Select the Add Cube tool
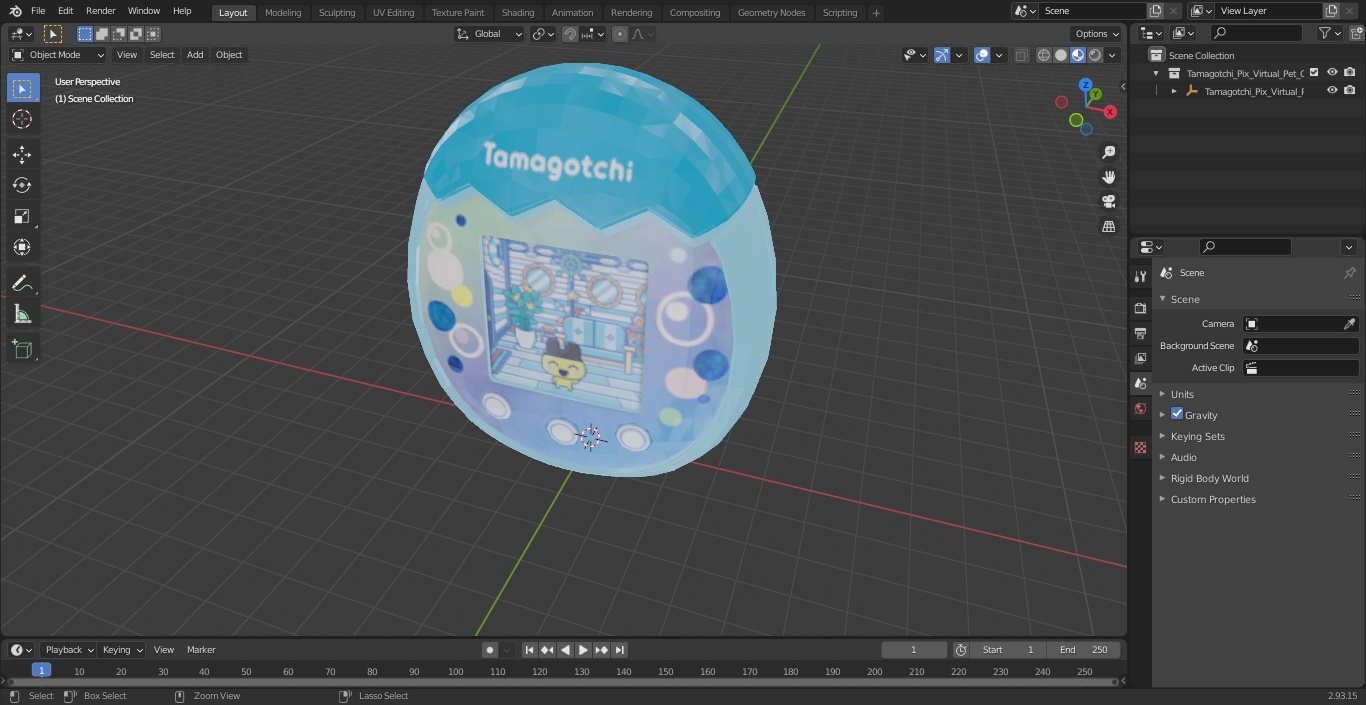The width and height of the screenshot is (1366, 705). click(22, 350)
